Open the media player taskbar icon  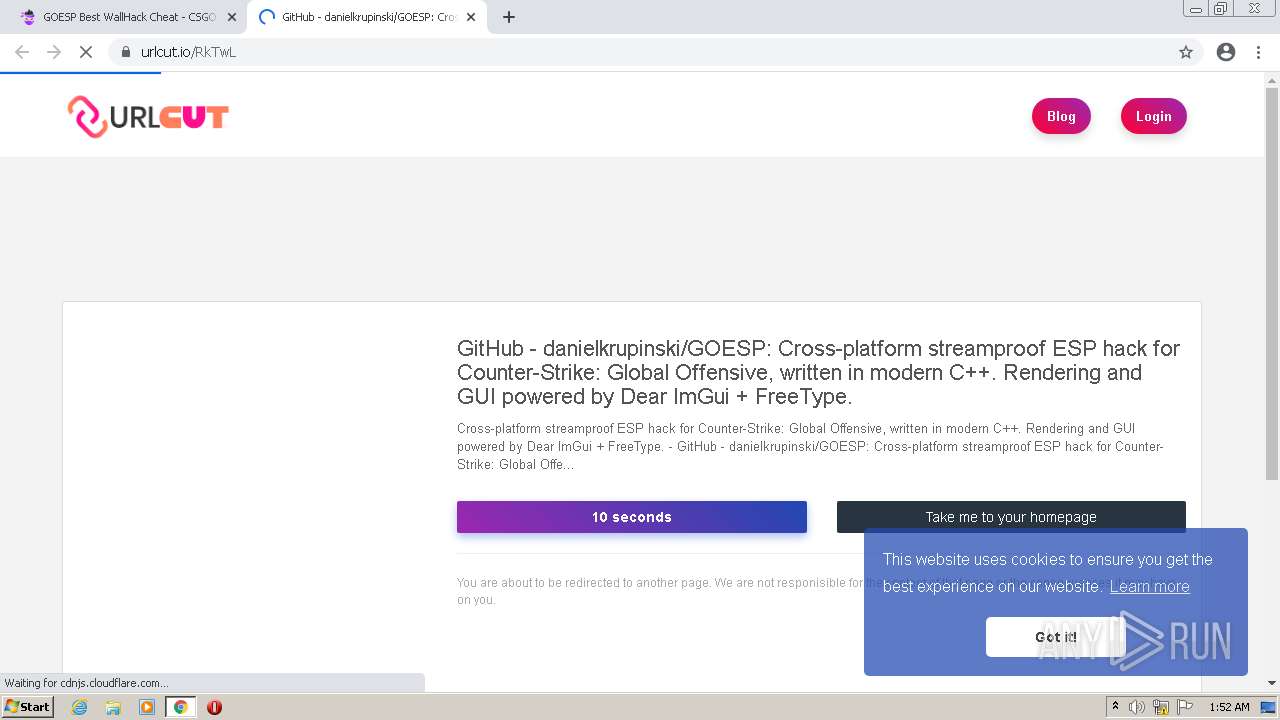147,707
